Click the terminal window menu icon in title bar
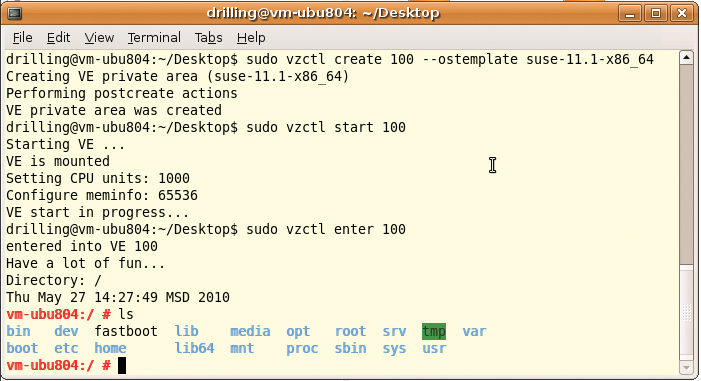The height and width of the screenshot is (381, 701). [x=15, y=13]
